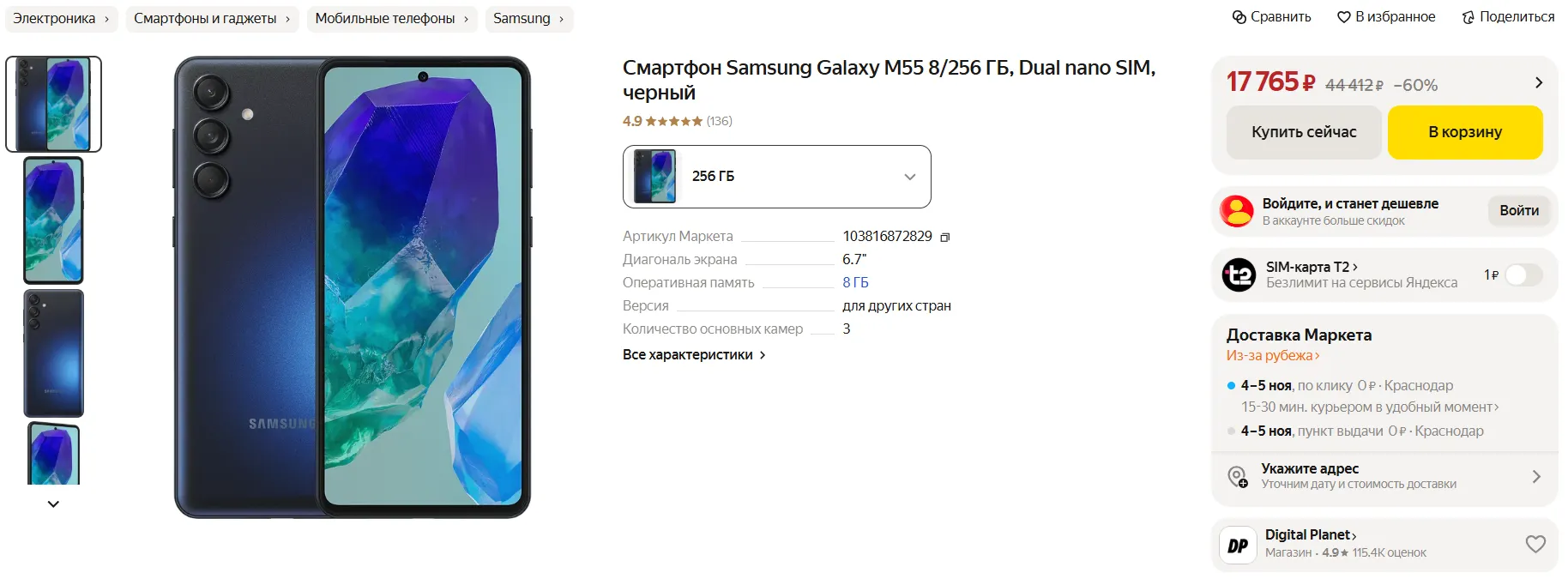Open the 256 ГБ memory dropdown
The height and width of the screenshot is (579, 1568).
(777, 177)
